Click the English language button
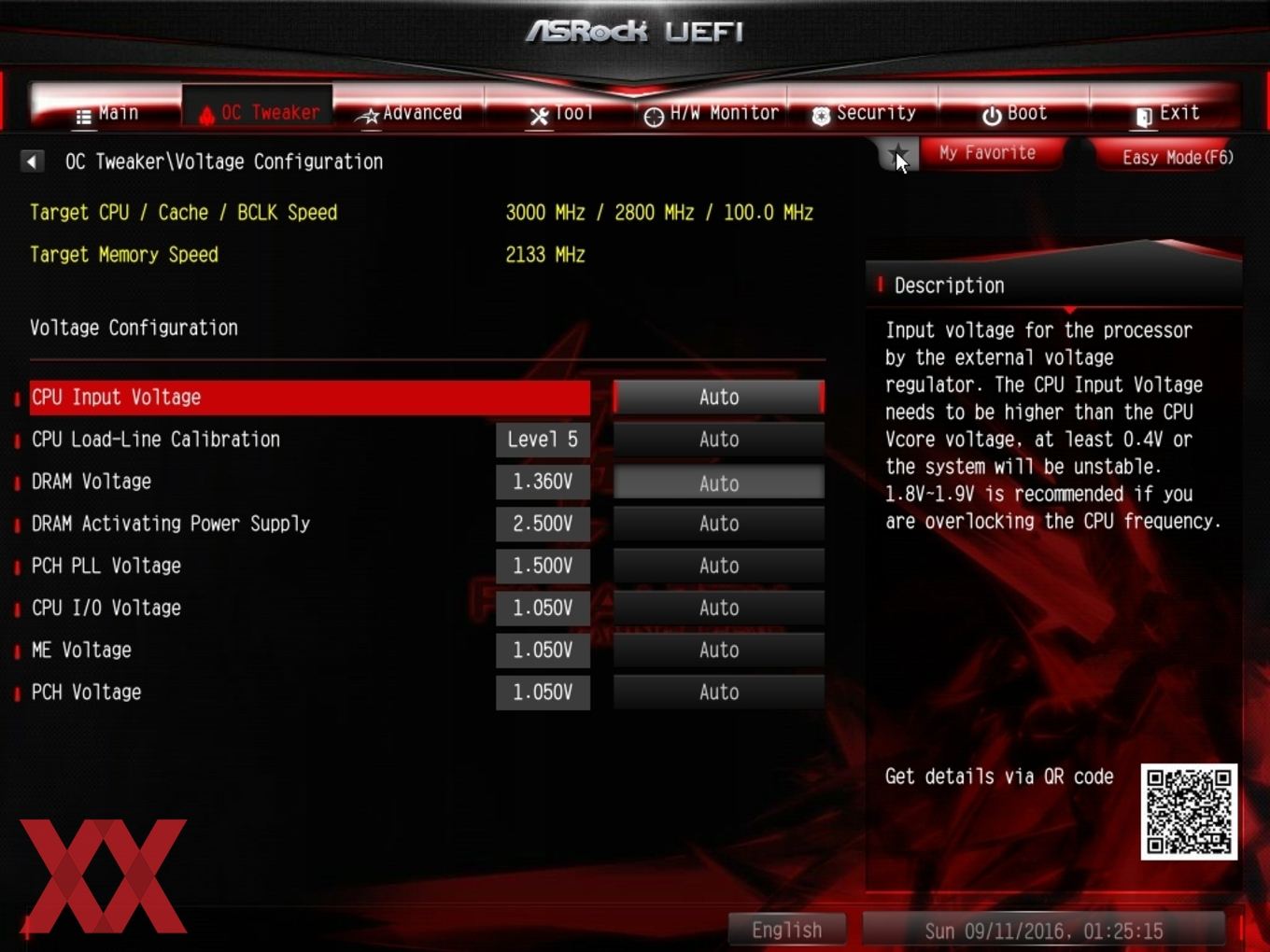The image size is (1270, 952). [x=787, y=930]
